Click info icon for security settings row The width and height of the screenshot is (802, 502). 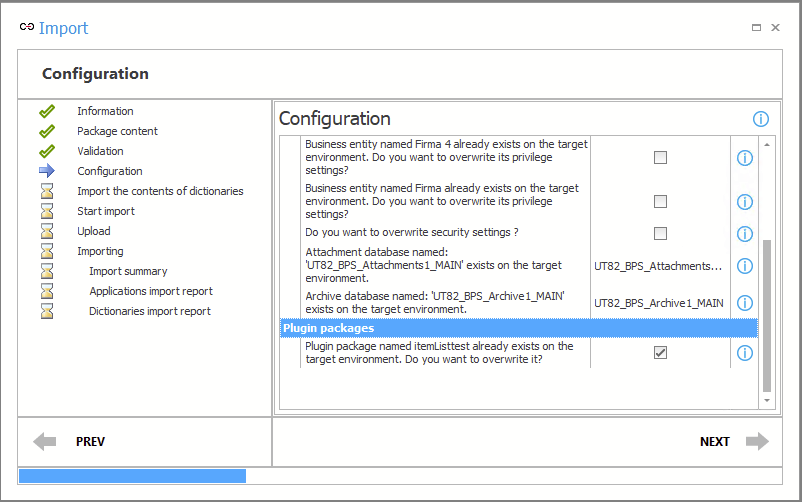point(744,234)
